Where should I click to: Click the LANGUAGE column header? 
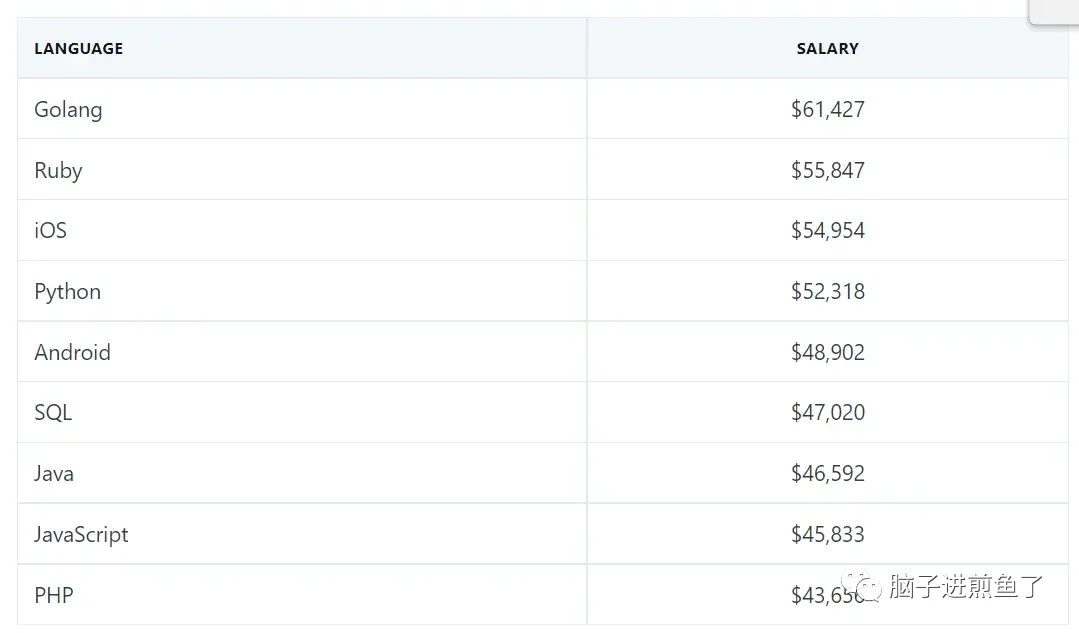point(78,49)
